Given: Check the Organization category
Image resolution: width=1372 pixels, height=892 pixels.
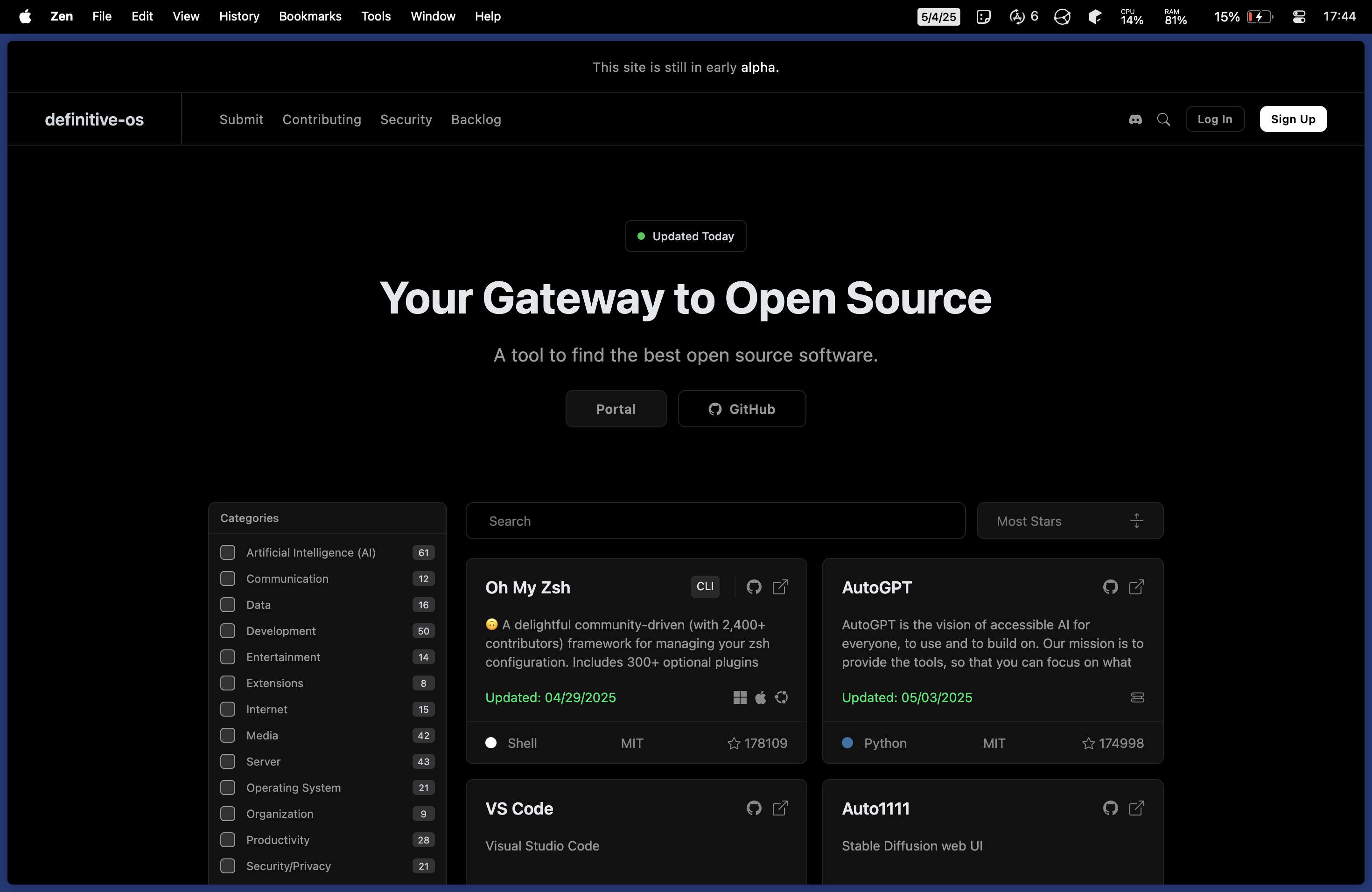Looking at the screenshot, I should point(228,813).
